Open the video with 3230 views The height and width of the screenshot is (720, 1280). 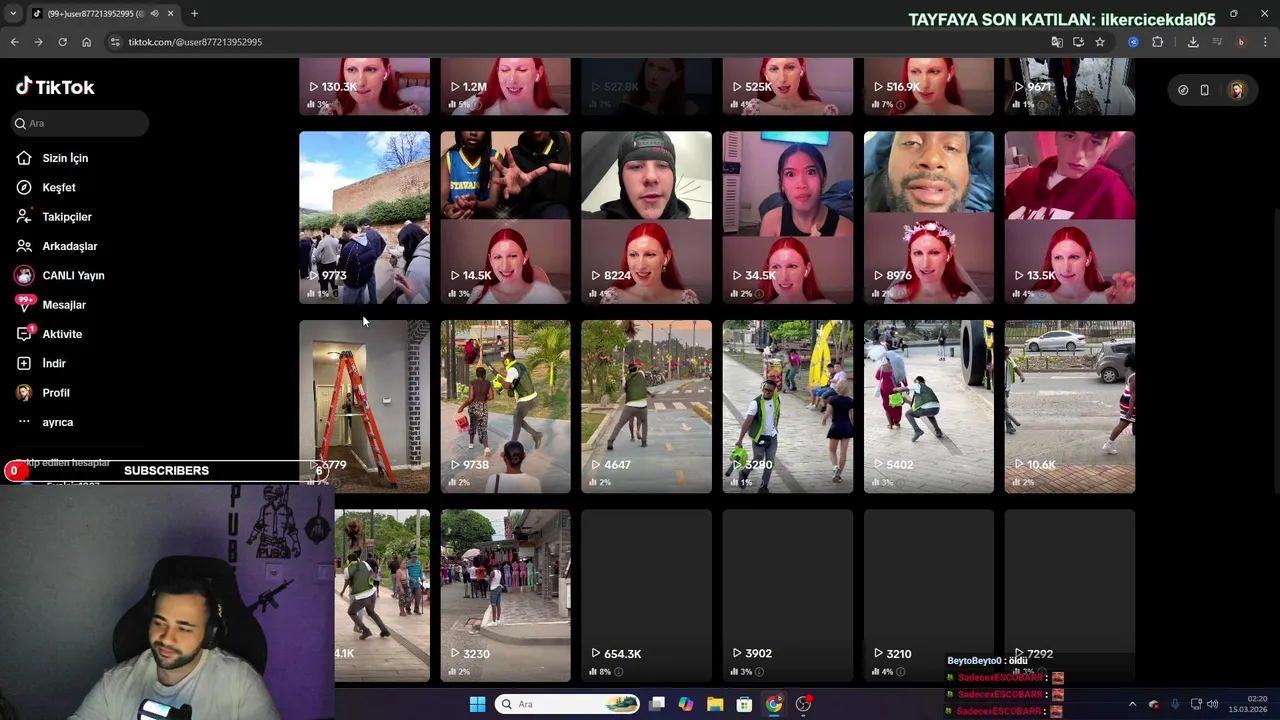point(505,595)
